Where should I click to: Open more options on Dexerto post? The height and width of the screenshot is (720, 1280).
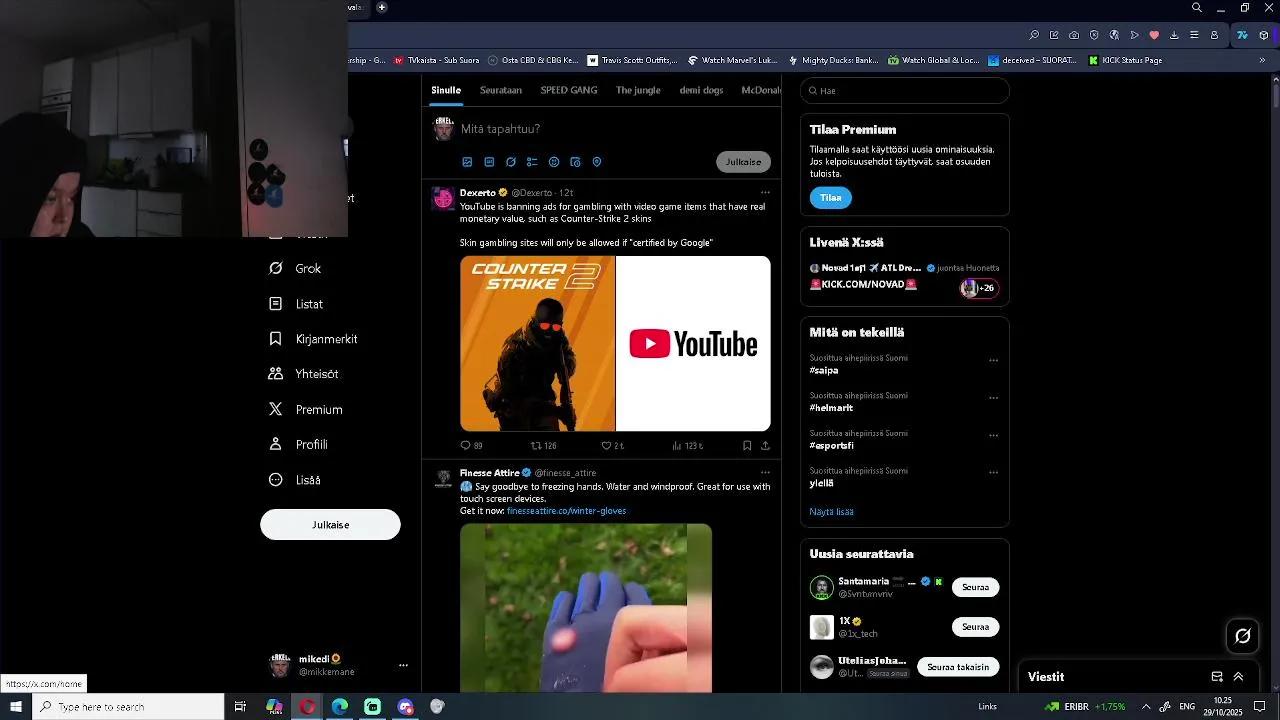pos(765,192)
